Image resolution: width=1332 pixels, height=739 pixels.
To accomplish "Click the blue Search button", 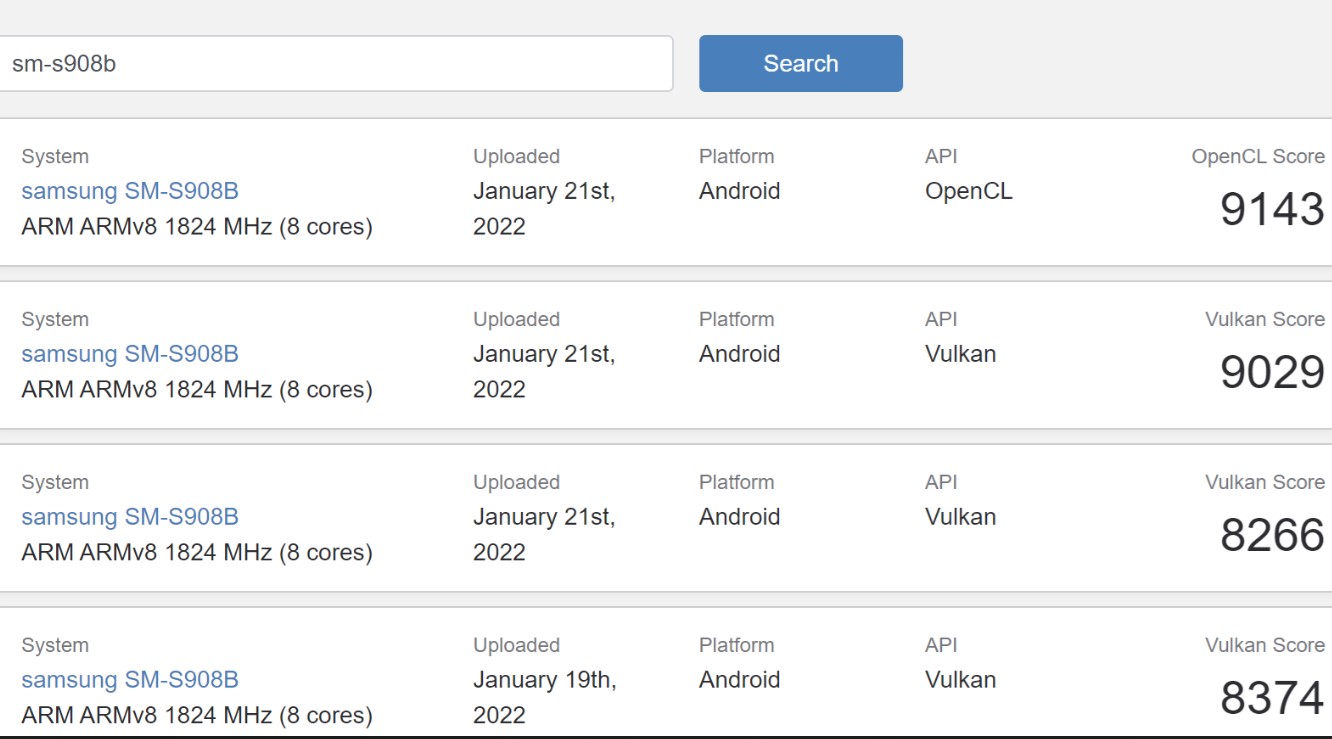I will click(x=800, y=64).
